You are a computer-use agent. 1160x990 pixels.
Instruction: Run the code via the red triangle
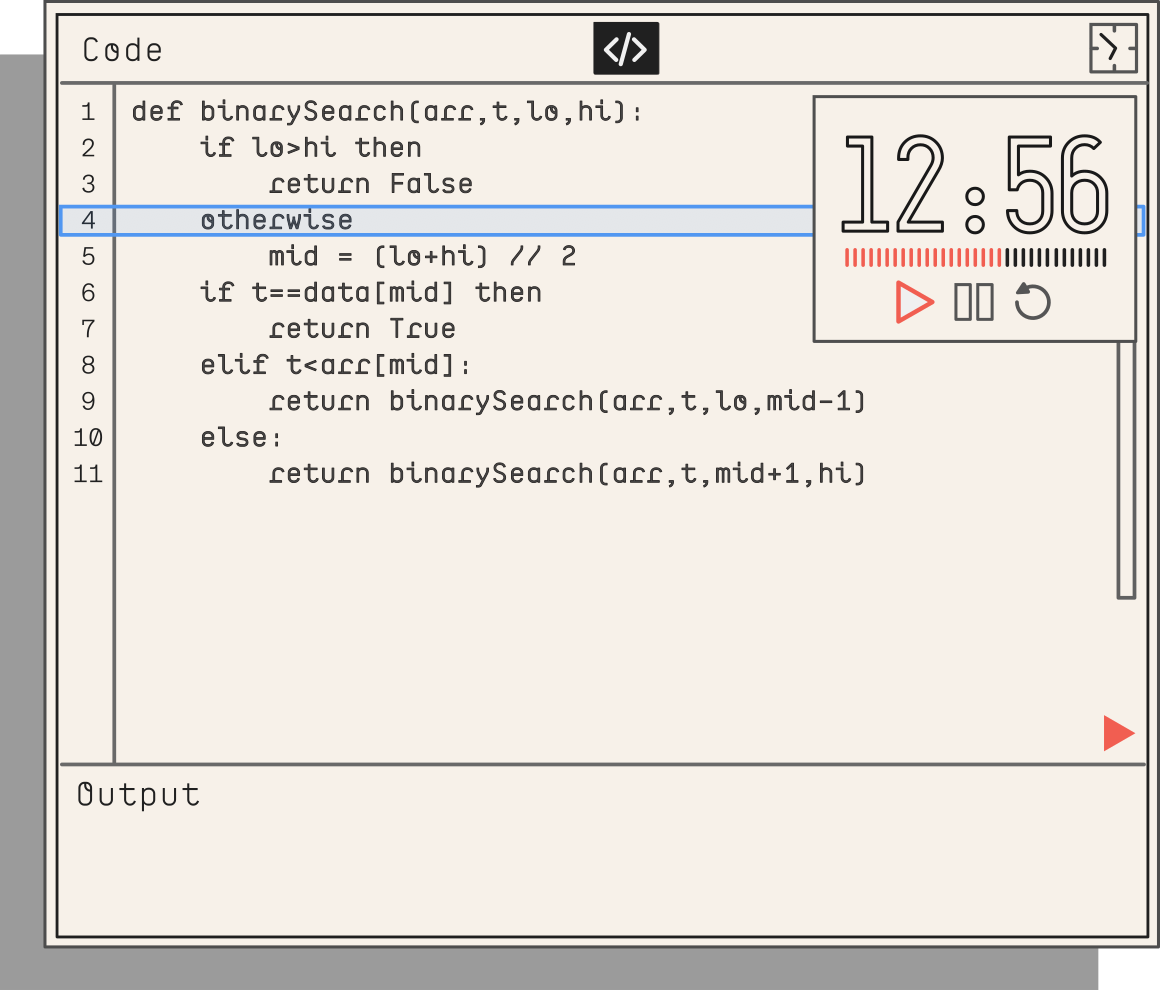coord(1120,731)
